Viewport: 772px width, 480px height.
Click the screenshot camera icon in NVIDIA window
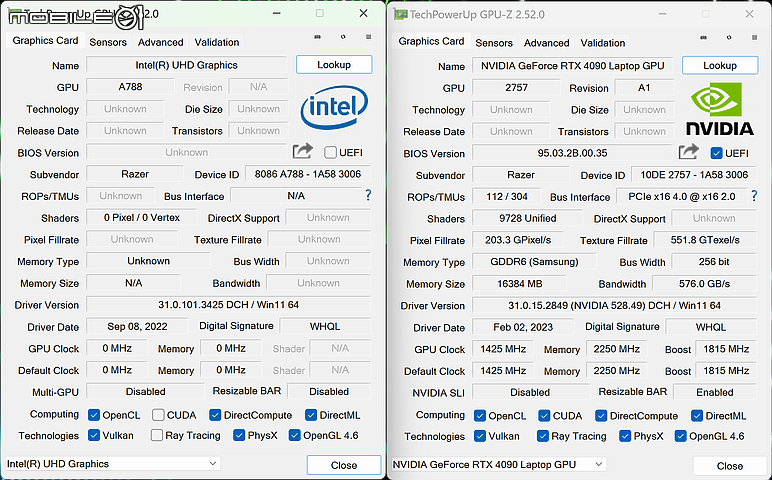point(704,38)
